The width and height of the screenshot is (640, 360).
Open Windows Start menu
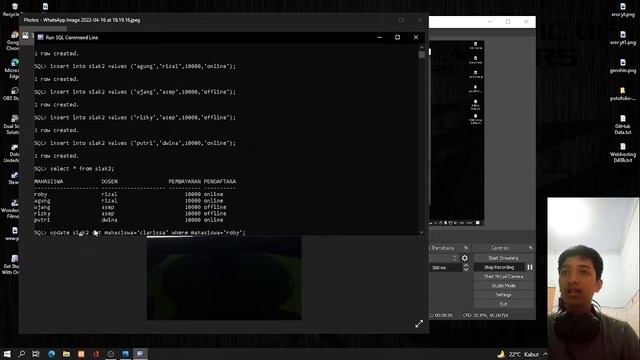click(x=7, y=354)
